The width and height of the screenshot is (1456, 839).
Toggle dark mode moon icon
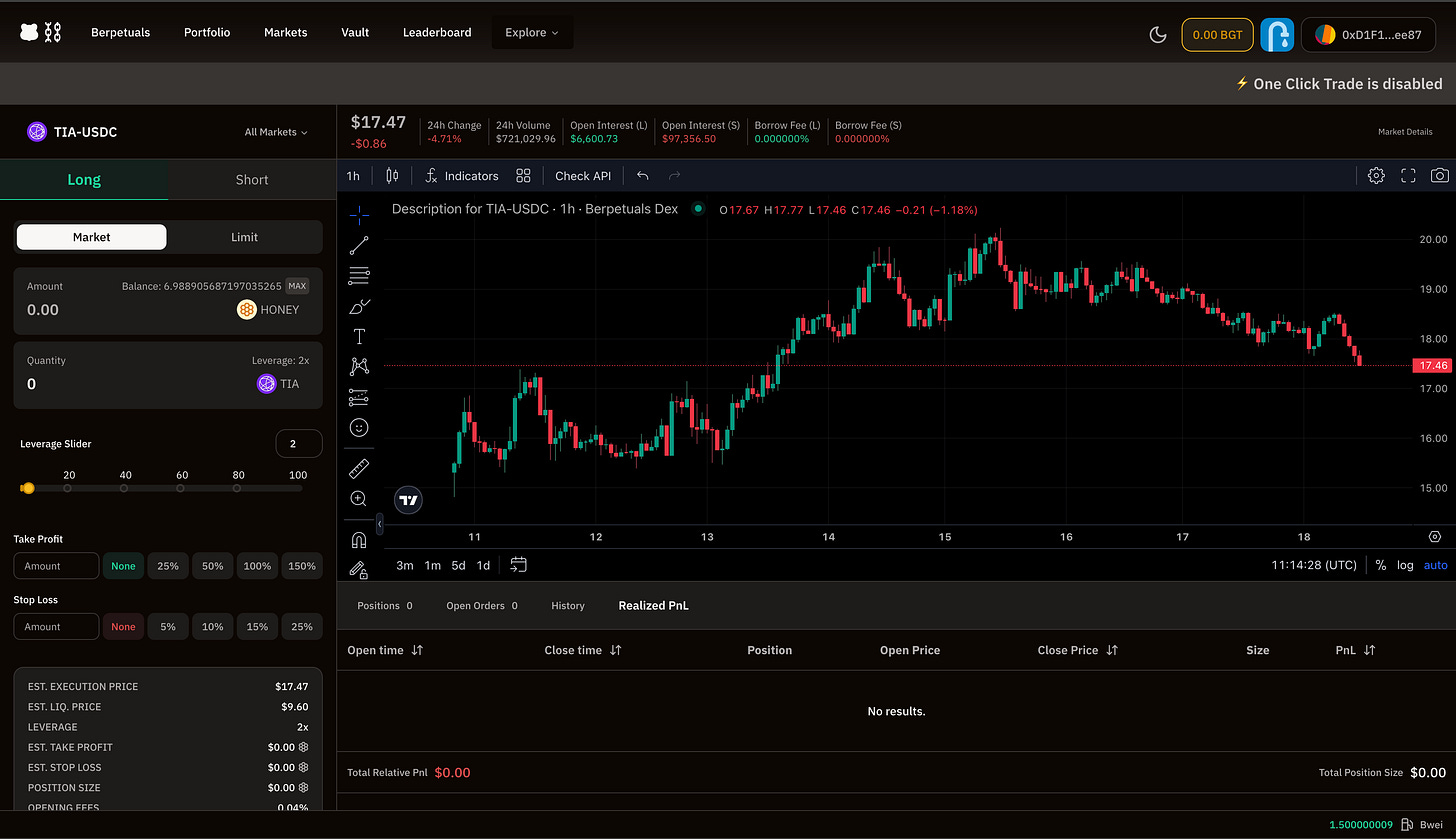pos(1158,34)
